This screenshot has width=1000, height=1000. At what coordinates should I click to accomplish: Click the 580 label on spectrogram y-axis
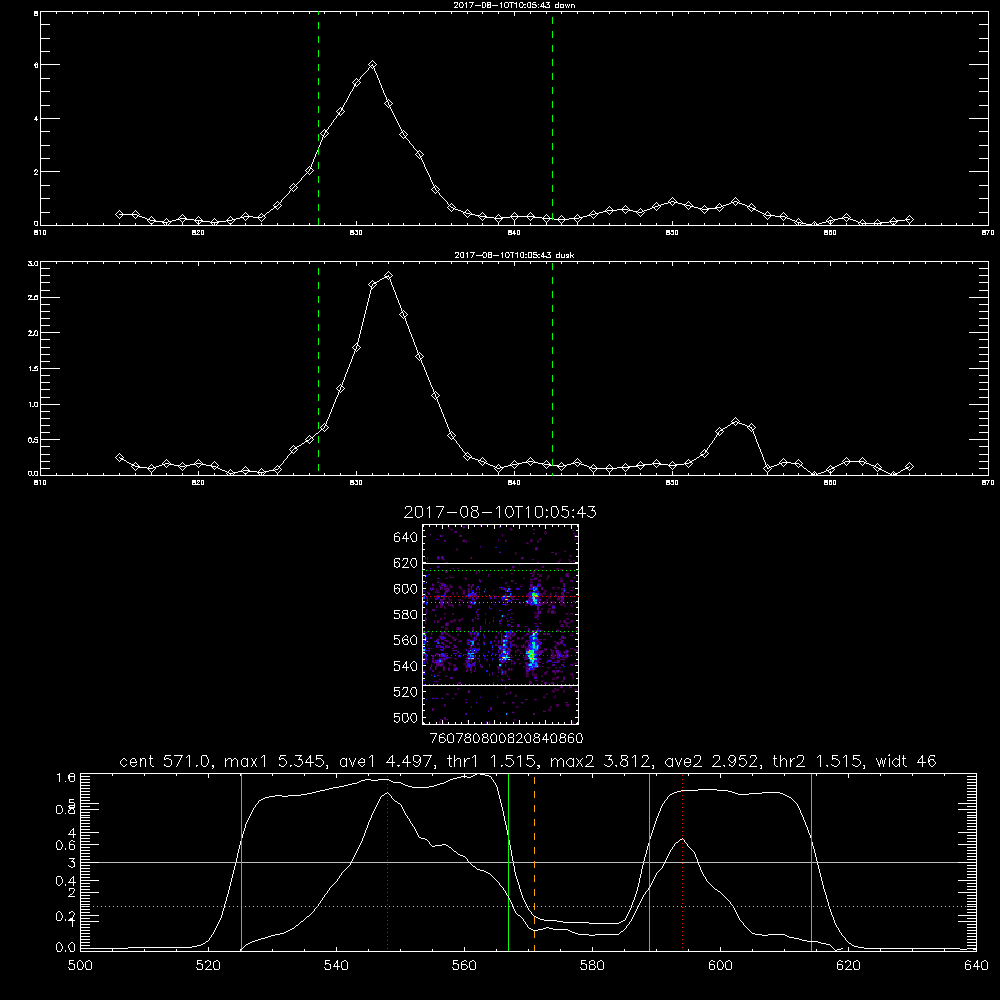tap(405, 615)
